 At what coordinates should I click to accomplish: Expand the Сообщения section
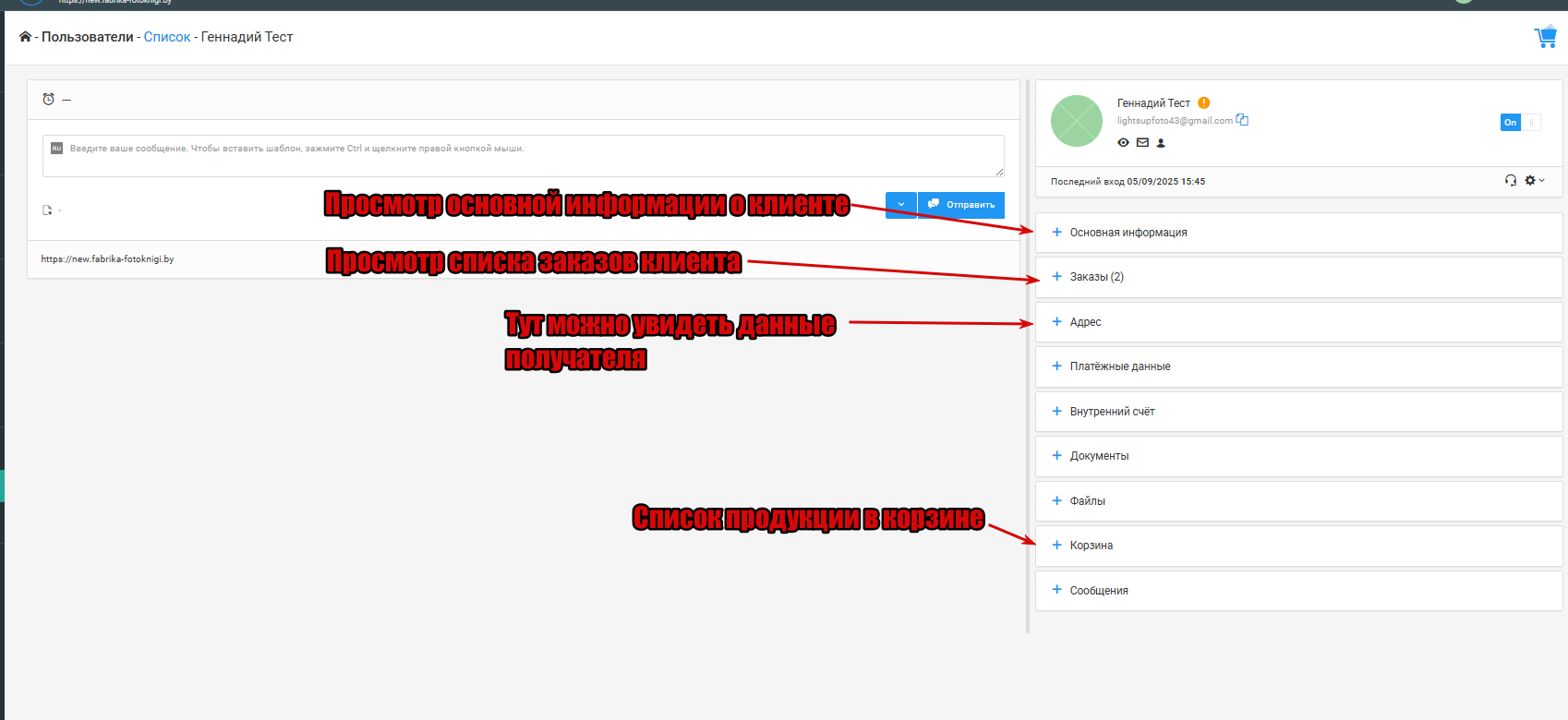[1299, 591]
